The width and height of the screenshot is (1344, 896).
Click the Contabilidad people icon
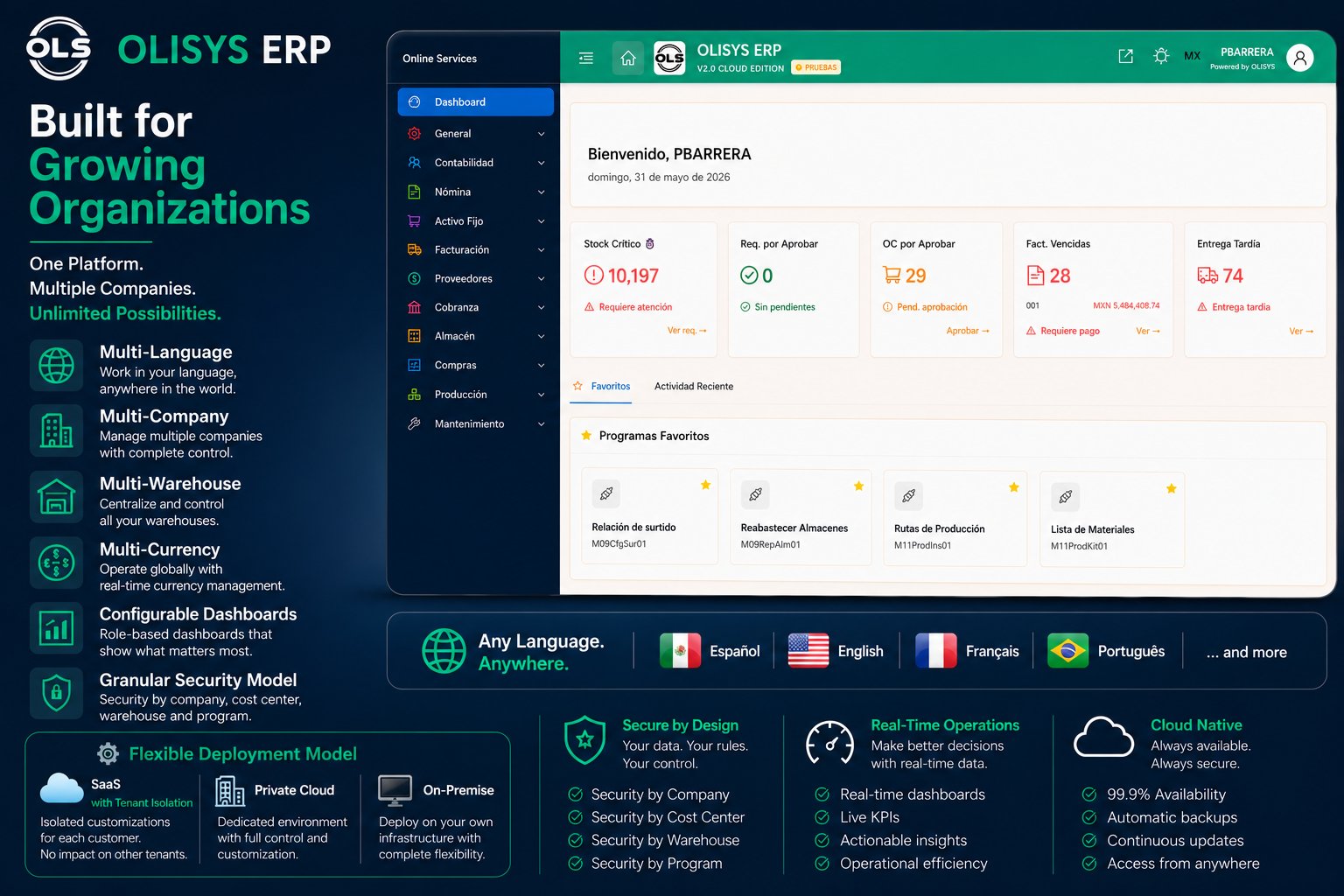[x=414, y=163]
